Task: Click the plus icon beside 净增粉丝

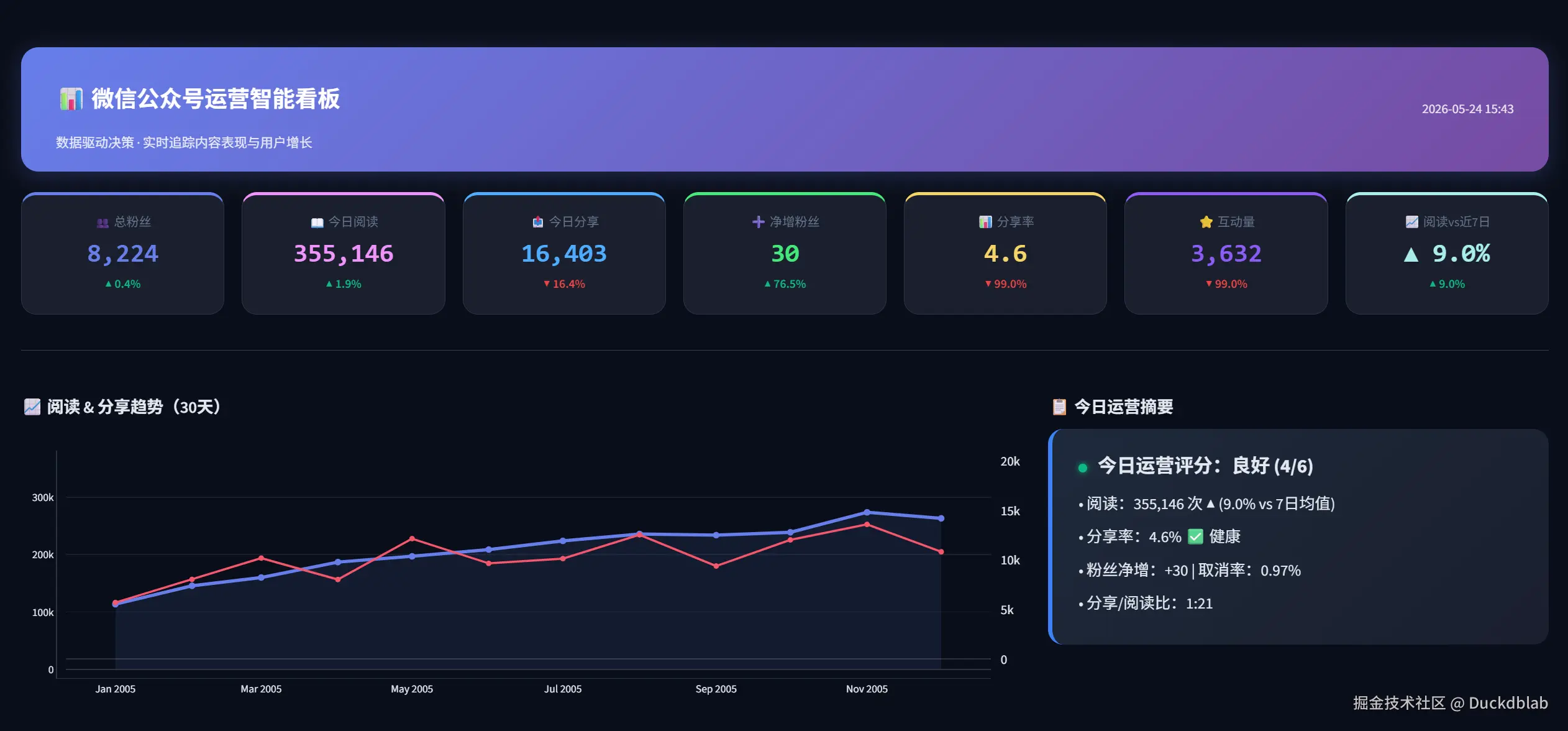Action: click(759, 222)
